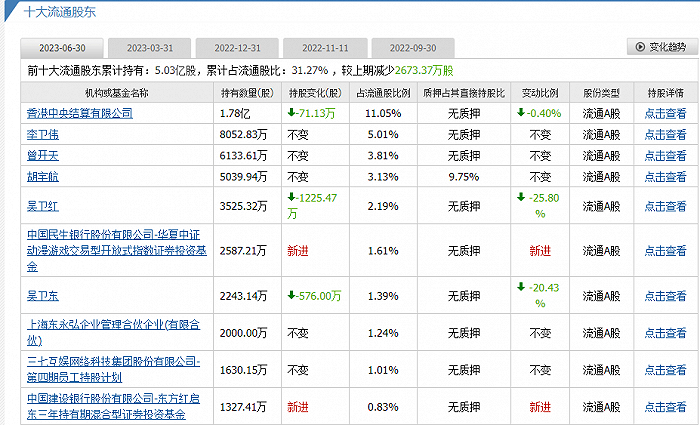Image resolution: width=700 pixels, height=425 pixels.
Task: Open shareholder link 吴卫东
Action: tap(43, 296)
